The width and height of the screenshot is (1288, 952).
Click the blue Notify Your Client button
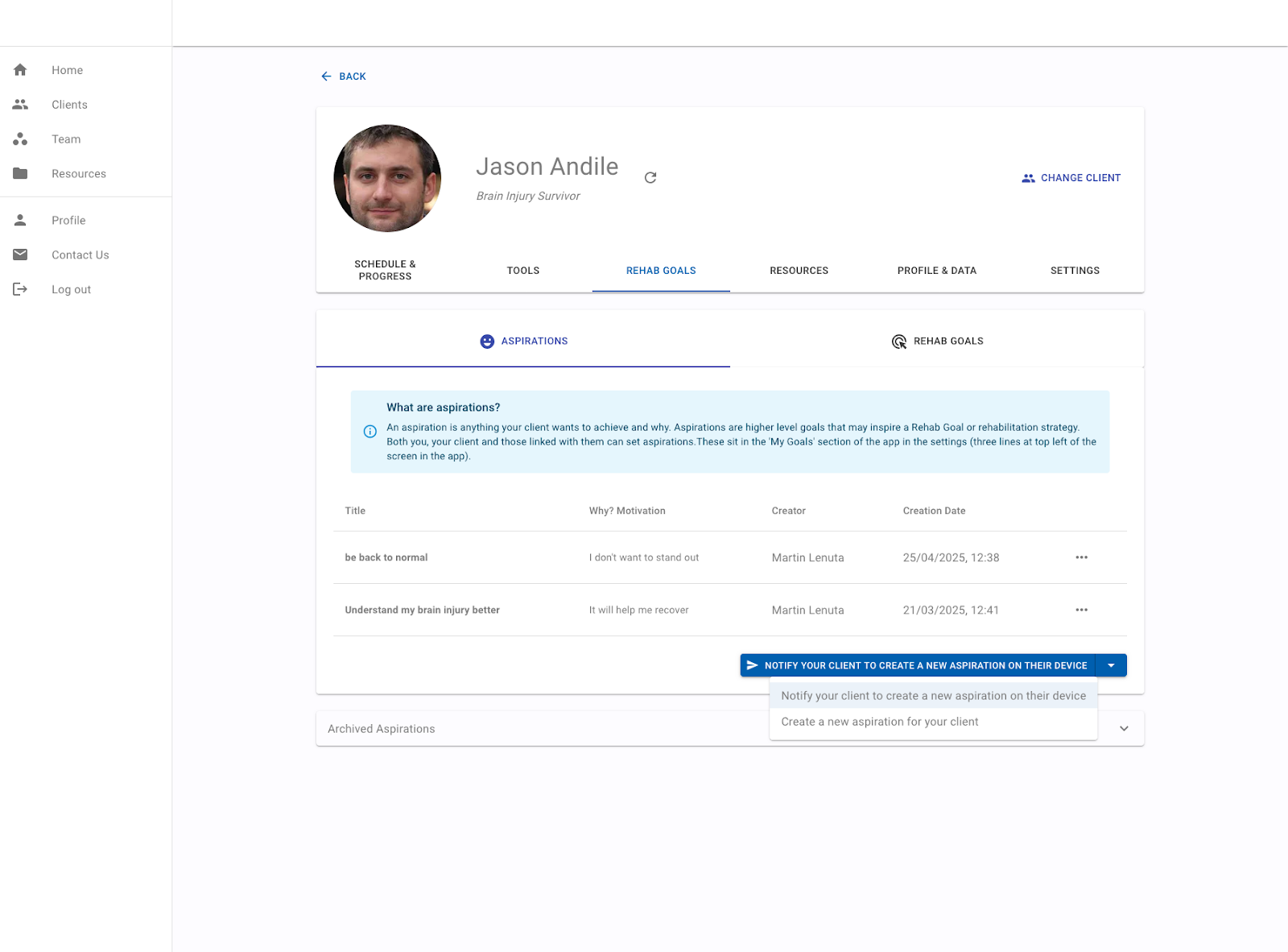click(918, 665)
